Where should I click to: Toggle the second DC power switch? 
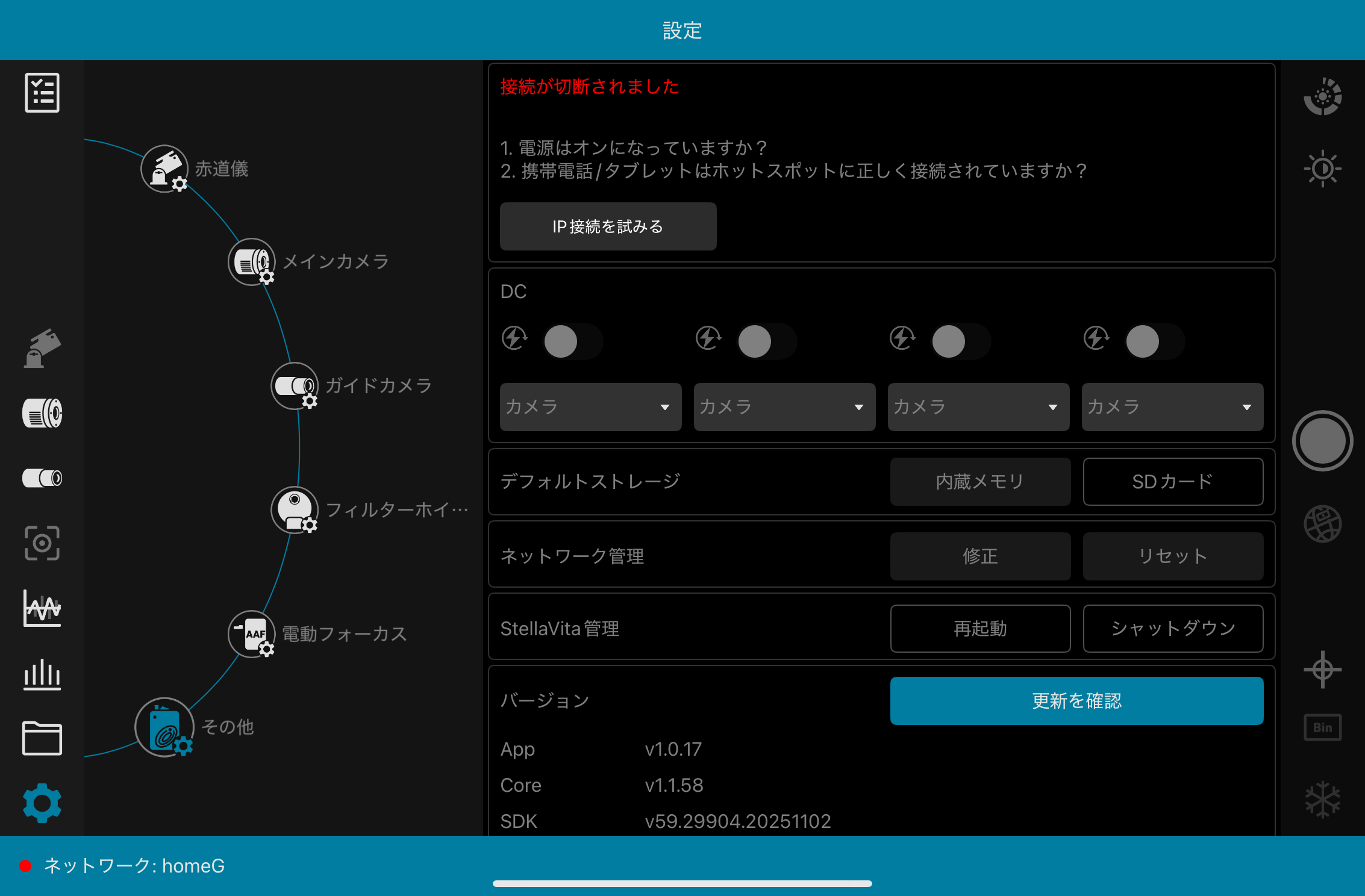pyautogui.click(x=766, y=341)
